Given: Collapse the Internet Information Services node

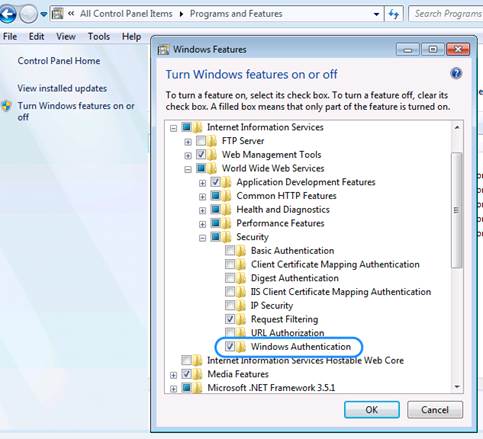Looking at the screenshot, I should pos(173,128).
